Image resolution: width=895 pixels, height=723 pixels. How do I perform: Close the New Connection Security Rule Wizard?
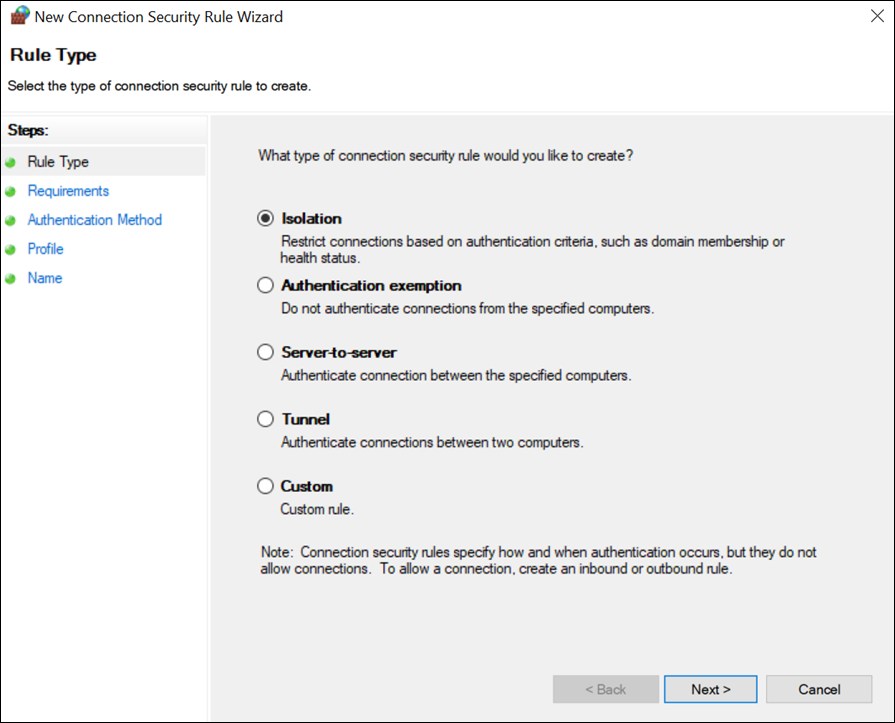877,16
